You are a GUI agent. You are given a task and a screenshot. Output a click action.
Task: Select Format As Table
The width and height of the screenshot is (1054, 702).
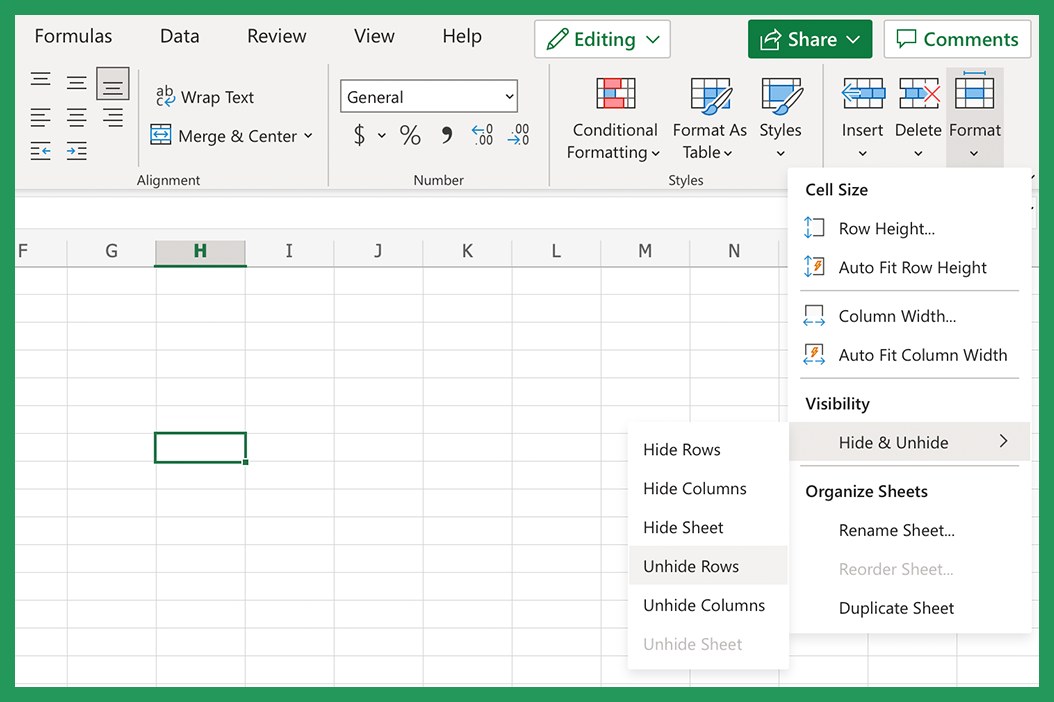[709, 120]
